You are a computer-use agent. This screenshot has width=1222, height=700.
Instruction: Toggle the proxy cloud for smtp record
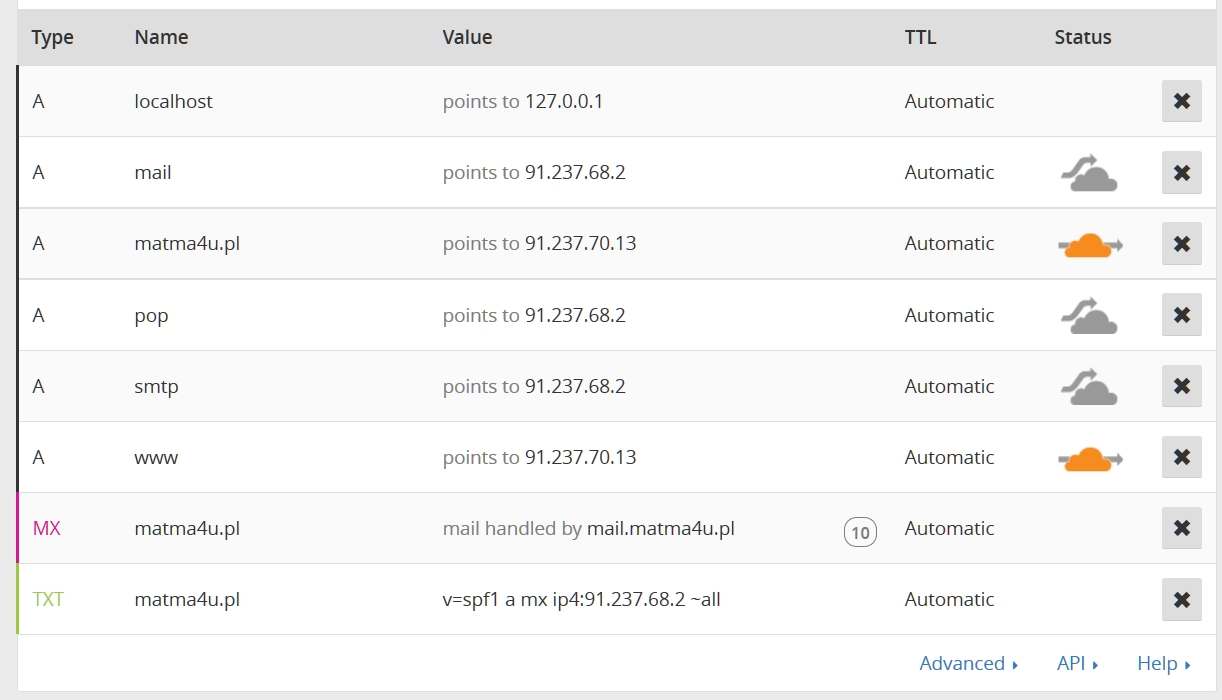tap(1088, 387)
